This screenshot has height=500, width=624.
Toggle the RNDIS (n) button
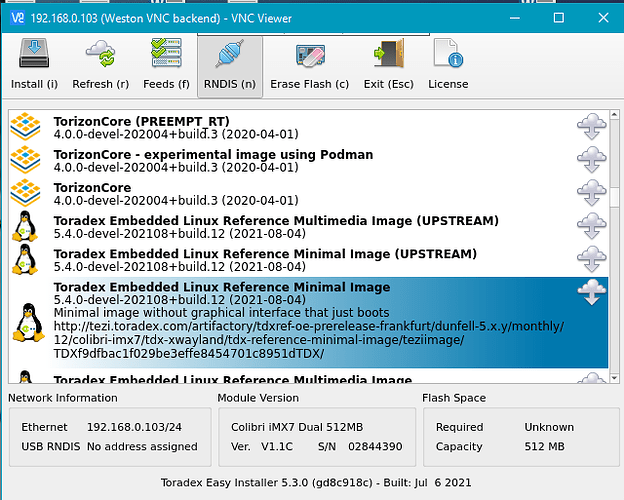(x=230, y=66)
